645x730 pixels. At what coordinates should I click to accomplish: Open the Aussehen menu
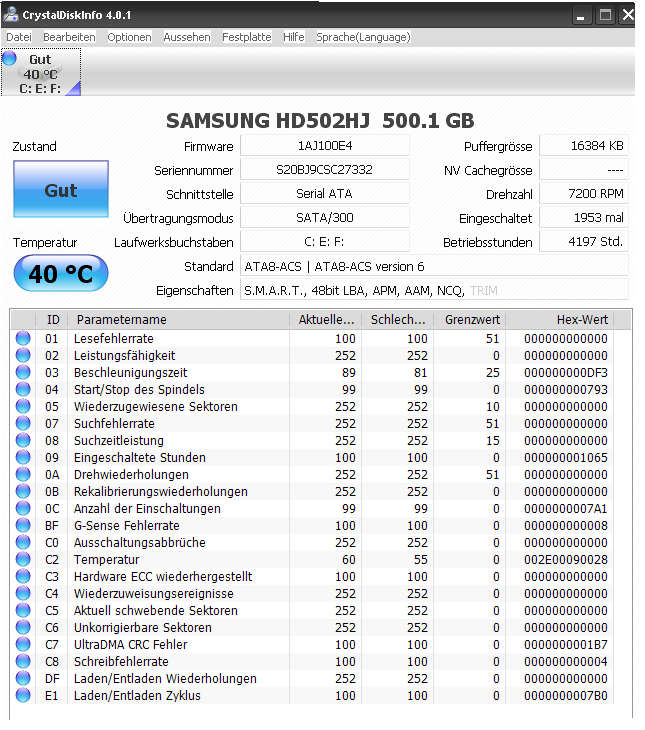pos(186,37)
